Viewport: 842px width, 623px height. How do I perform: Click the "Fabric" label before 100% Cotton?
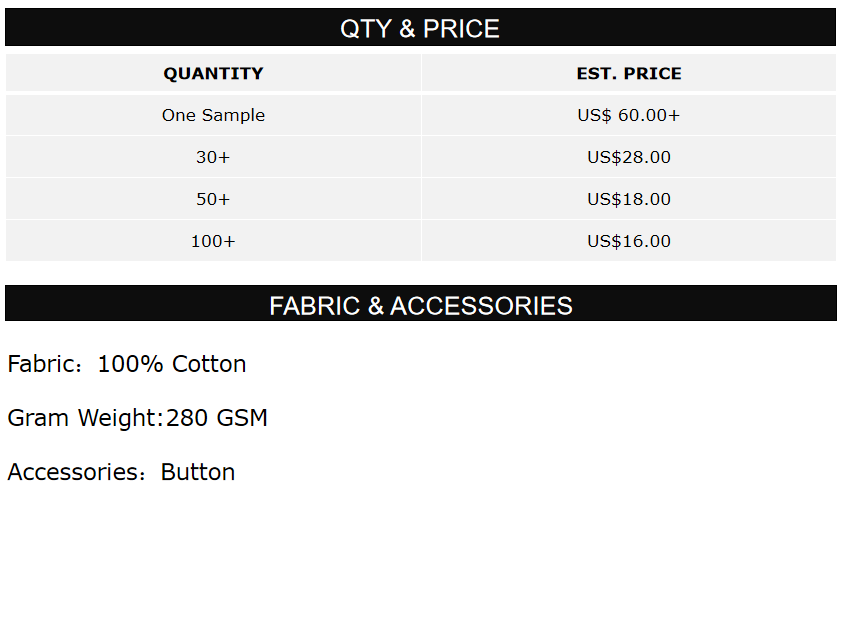coord(41,364)
